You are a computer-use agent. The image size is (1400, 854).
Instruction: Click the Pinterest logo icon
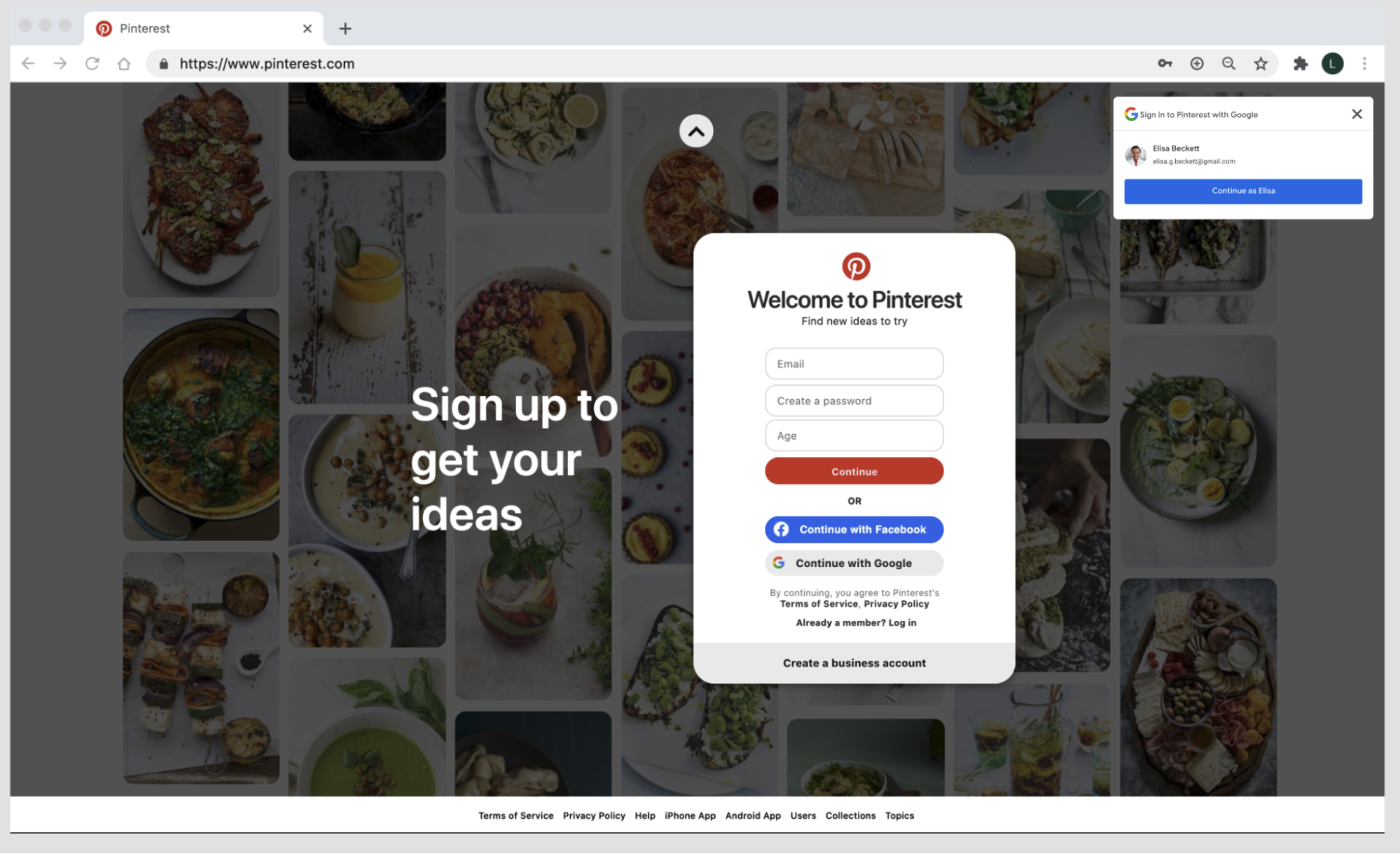(x=854, y=265)
